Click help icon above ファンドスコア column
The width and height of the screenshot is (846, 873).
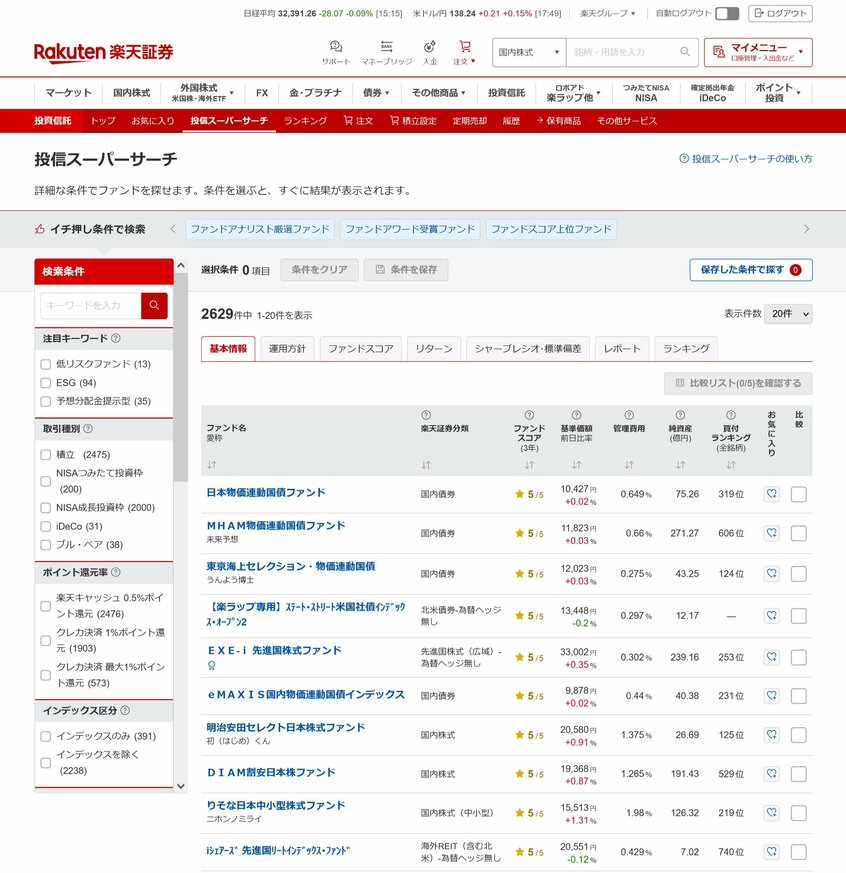point(529,415)
